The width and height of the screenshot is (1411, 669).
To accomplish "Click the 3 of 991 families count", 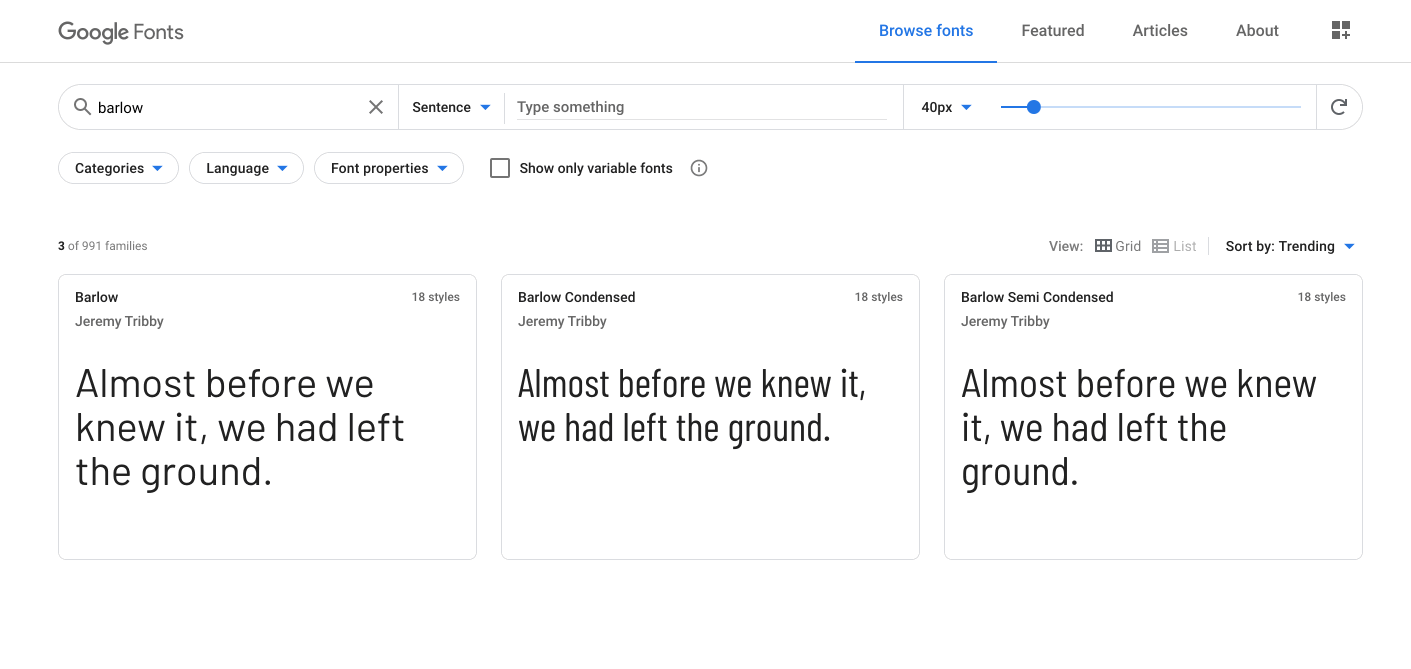I will point(103,246).
